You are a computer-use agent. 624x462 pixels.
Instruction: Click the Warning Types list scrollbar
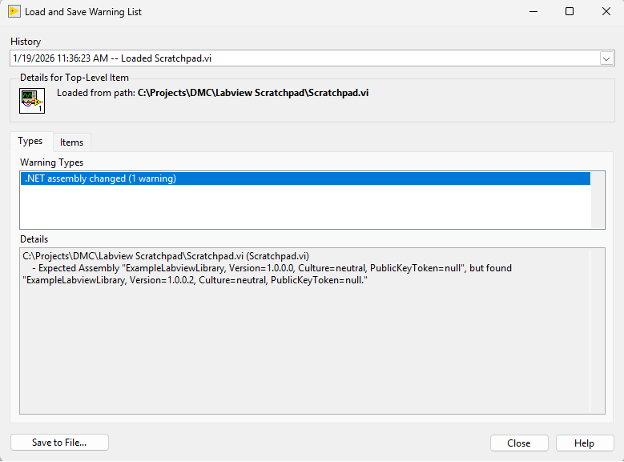[x=597, y=200]
